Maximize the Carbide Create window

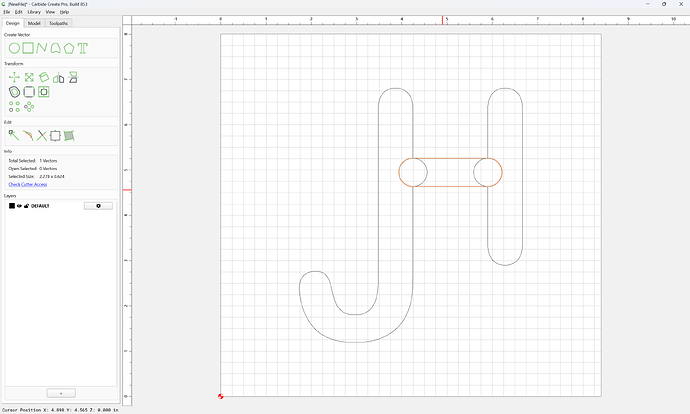click(x=664, y=4)
